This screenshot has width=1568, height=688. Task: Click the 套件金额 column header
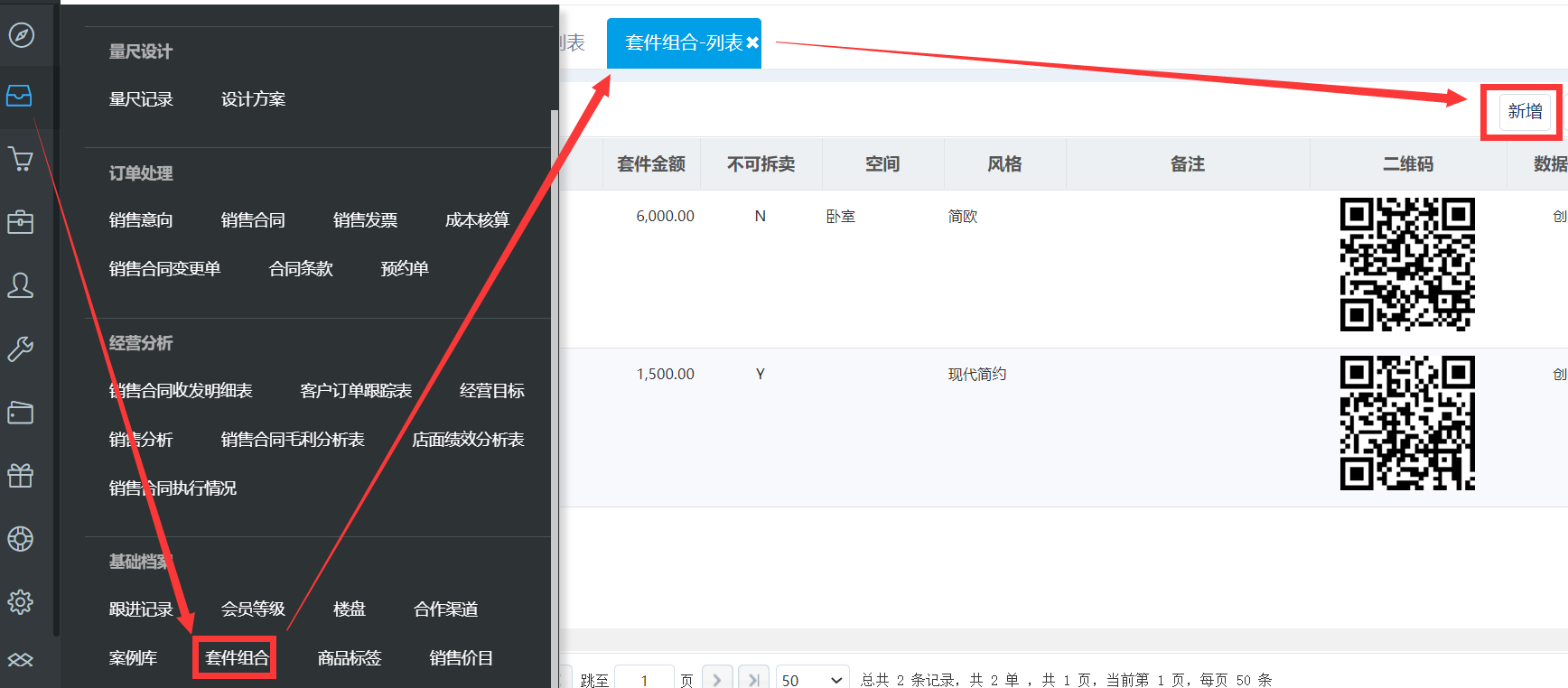pyautogui.click(x=651, y=164)
